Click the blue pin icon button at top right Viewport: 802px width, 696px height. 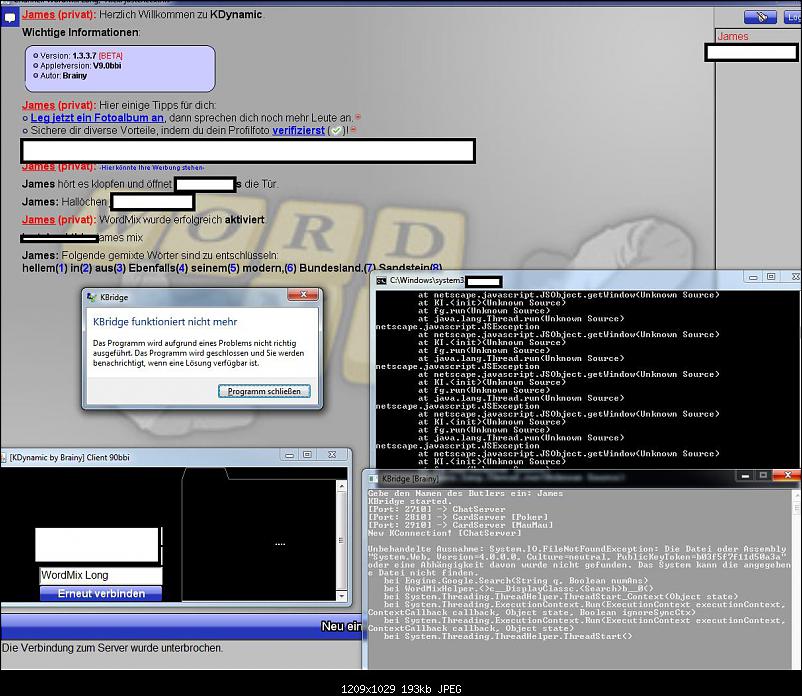[762, 17]
